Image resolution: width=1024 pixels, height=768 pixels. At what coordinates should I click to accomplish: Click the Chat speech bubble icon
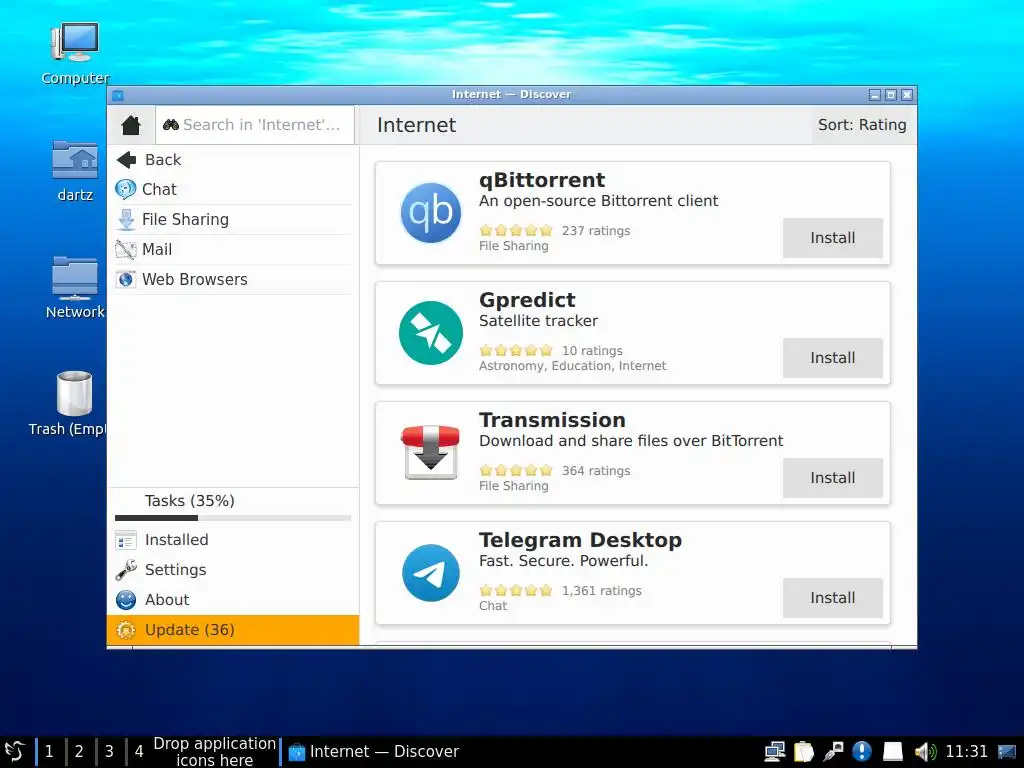click(x=125, y=189)
